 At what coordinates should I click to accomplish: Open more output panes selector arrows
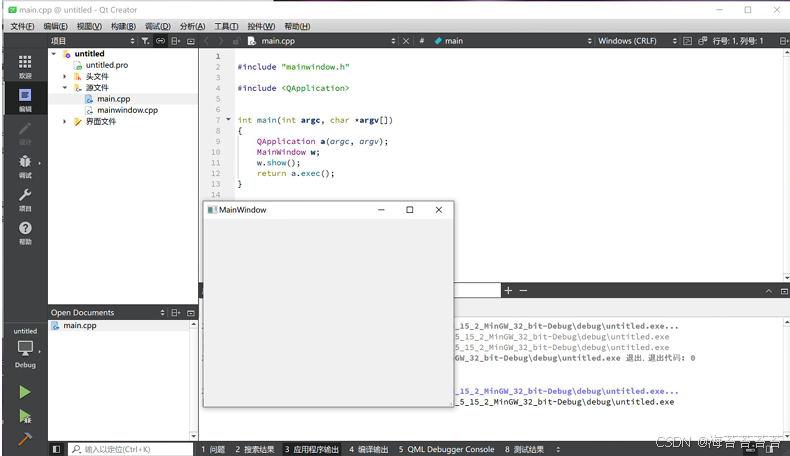558,449
